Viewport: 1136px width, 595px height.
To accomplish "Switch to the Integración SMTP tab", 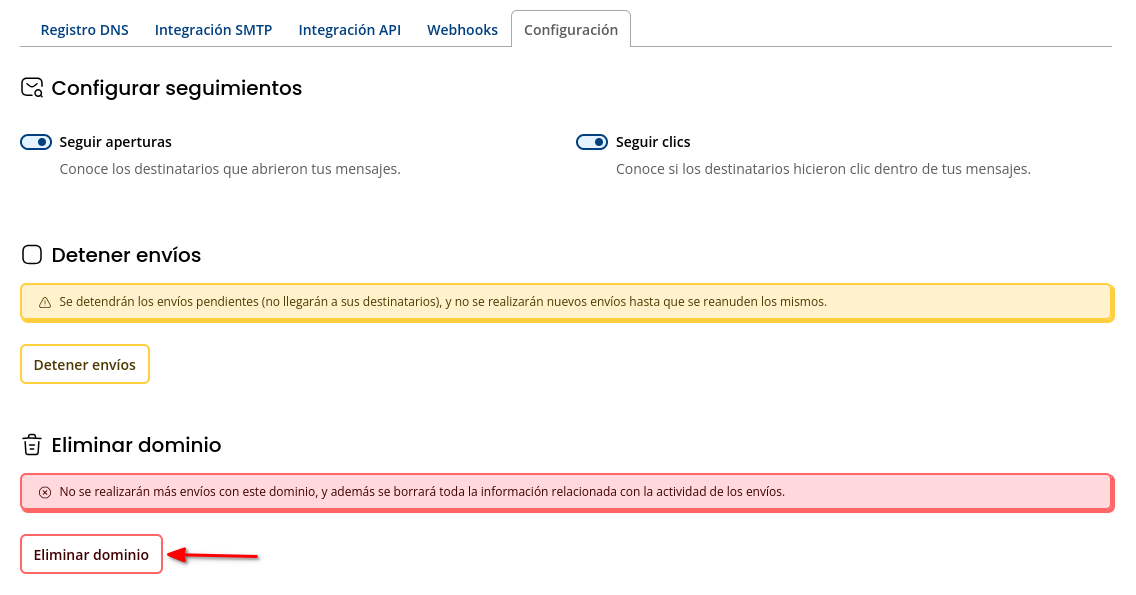I will [213, 30].
